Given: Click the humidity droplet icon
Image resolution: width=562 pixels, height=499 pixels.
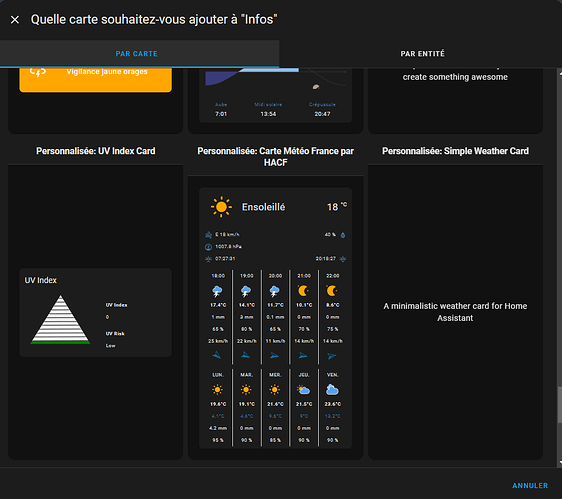Looking at the screenshot, I should pyautogui.click(x=343, y=235).
